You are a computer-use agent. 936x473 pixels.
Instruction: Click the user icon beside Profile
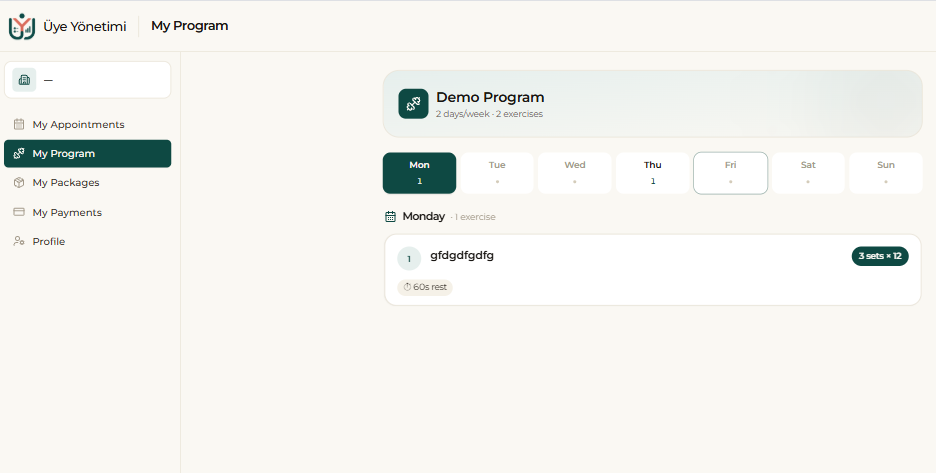pos(19,241)
